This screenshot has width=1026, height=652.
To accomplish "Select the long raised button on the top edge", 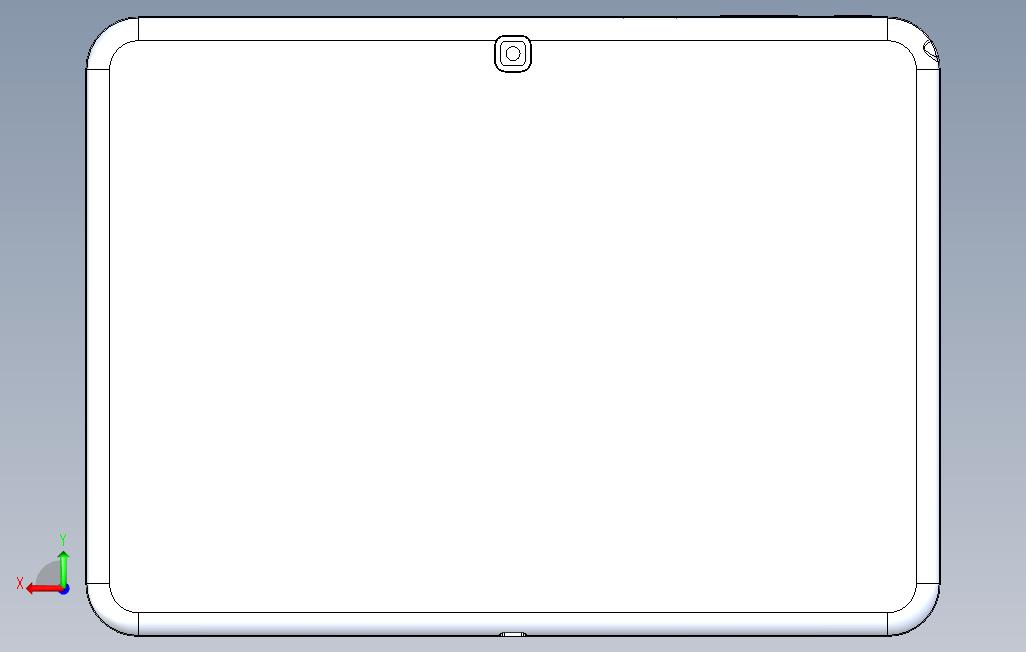I will pos(758,16).
